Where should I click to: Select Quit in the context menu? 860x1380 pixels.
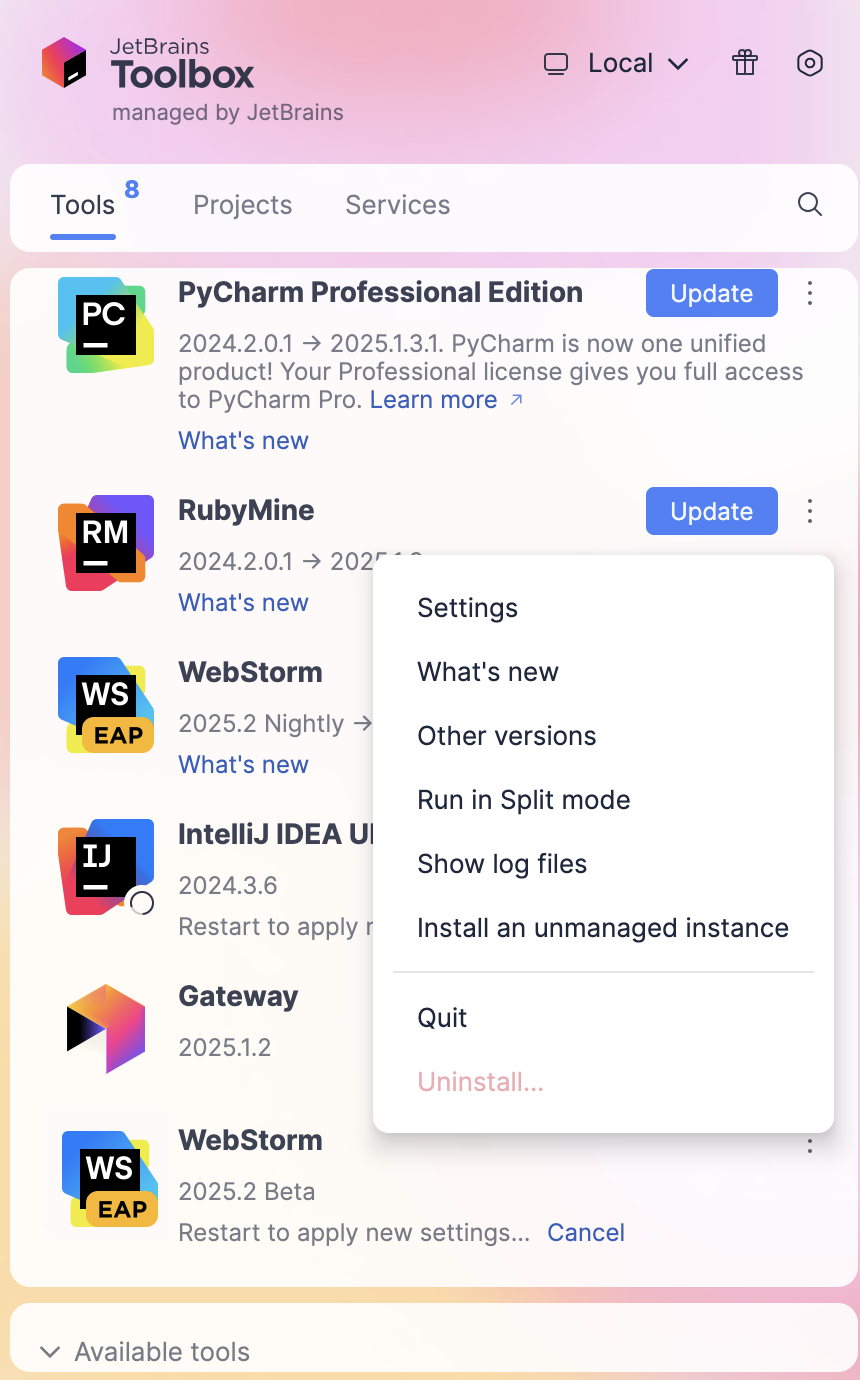point(442,1017)
